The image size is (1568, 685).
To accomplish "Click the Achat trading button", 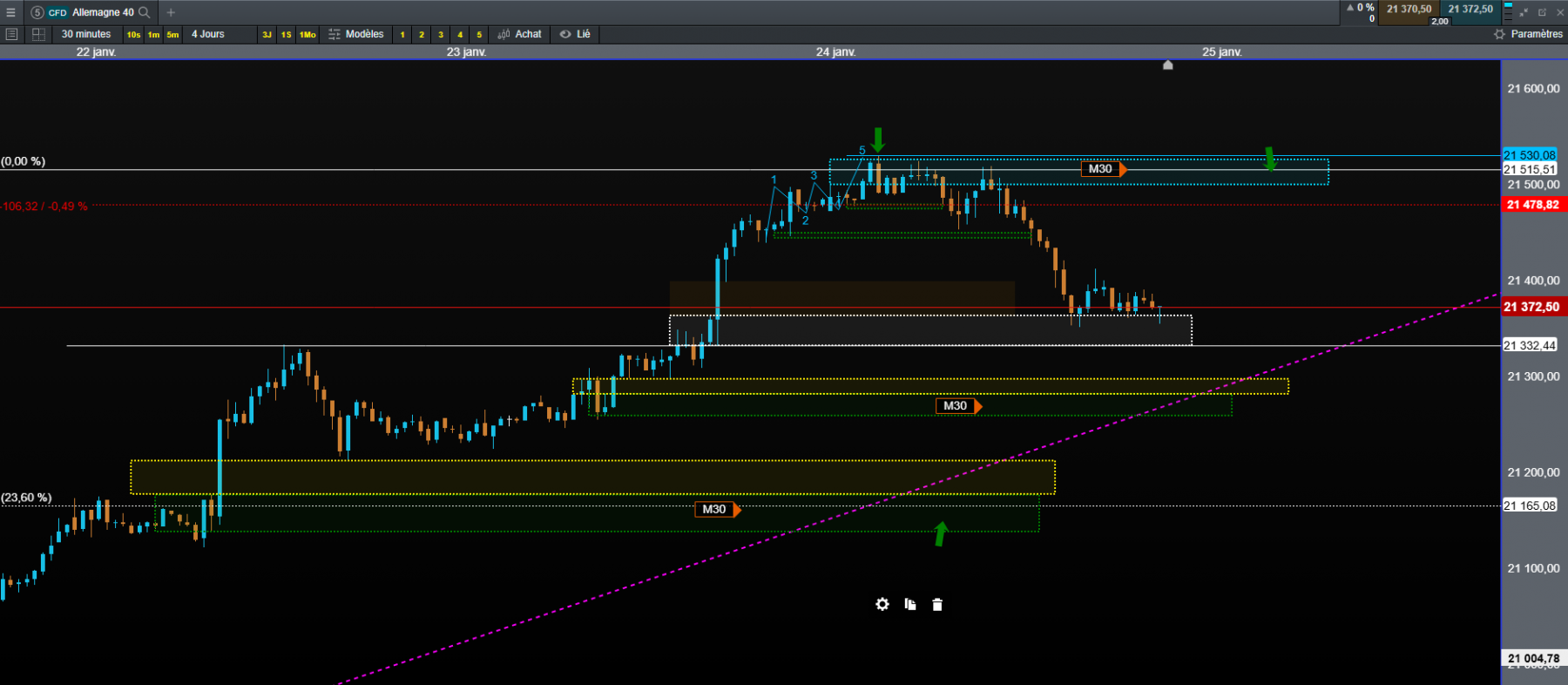I will coord(520,34).
